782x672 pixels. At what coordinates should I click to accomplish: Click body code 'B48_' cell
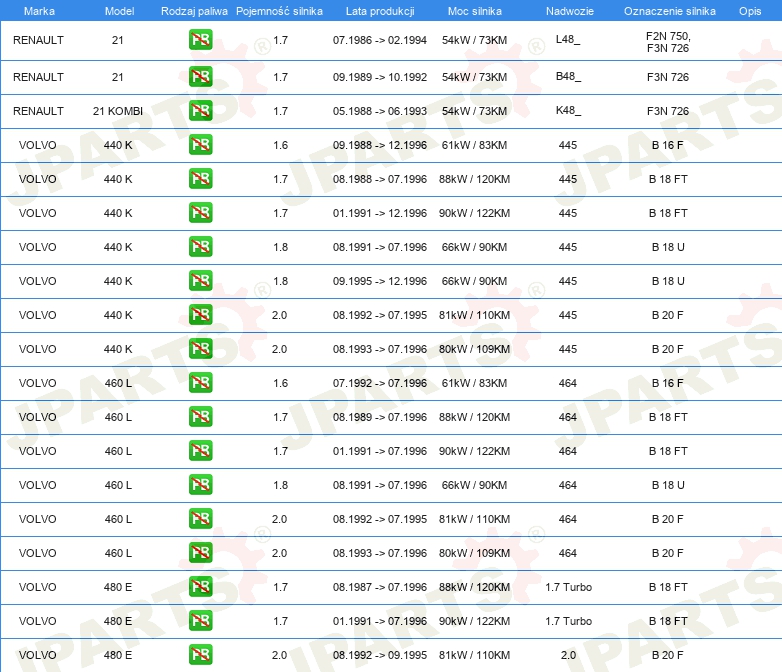[568, 76]
